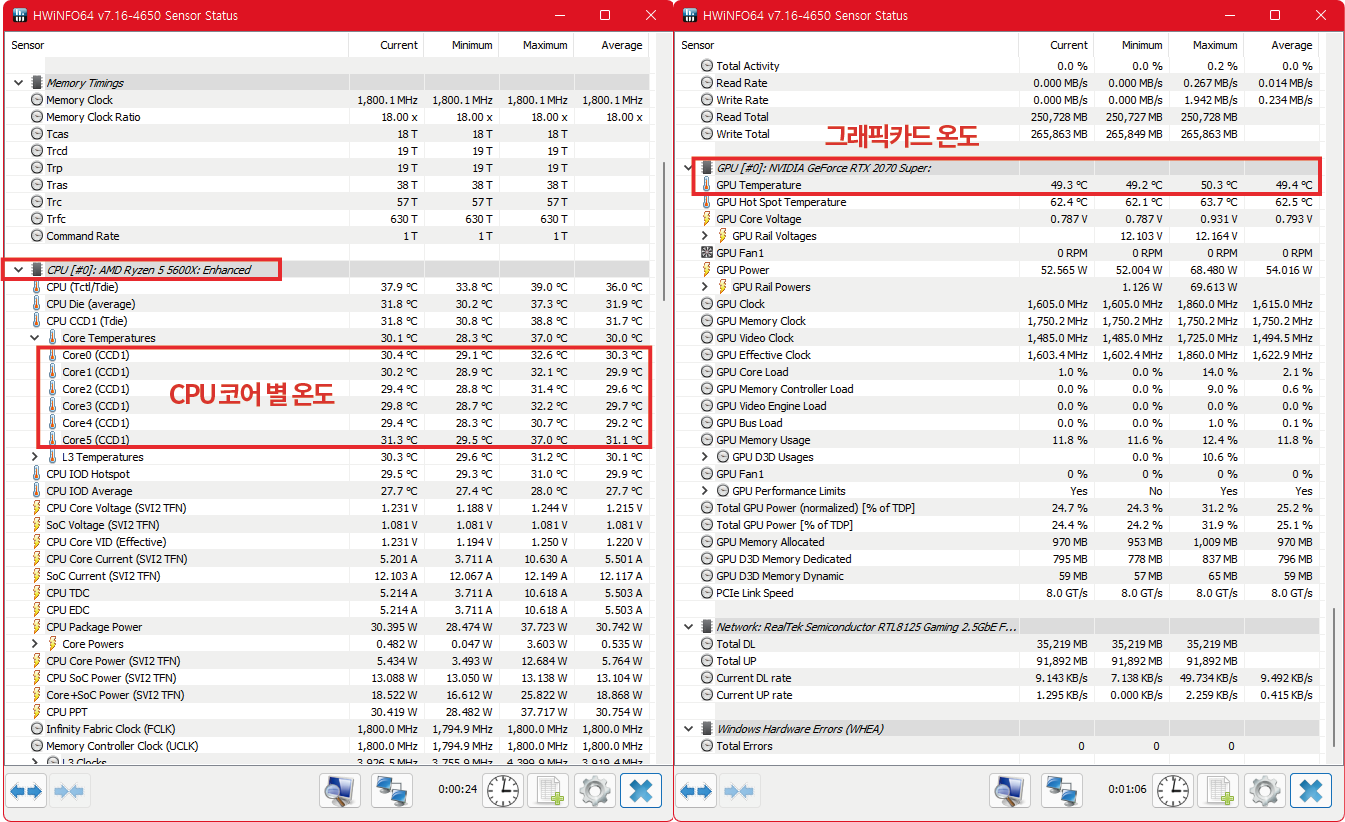Viewport: 1345px width, 822px height.
Task: Collapse CPU [#0] AMD Ryzen 5 5600X group
Action: point(18,270)
